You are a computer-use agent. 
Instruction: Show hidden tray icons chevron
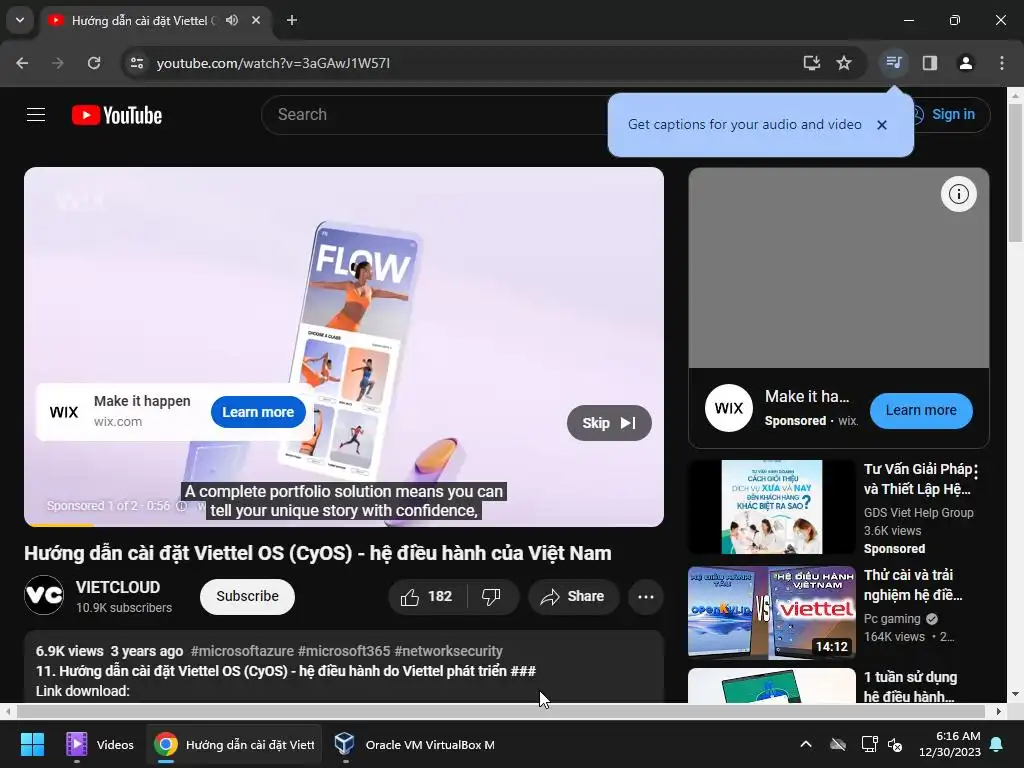click(806, 744)
